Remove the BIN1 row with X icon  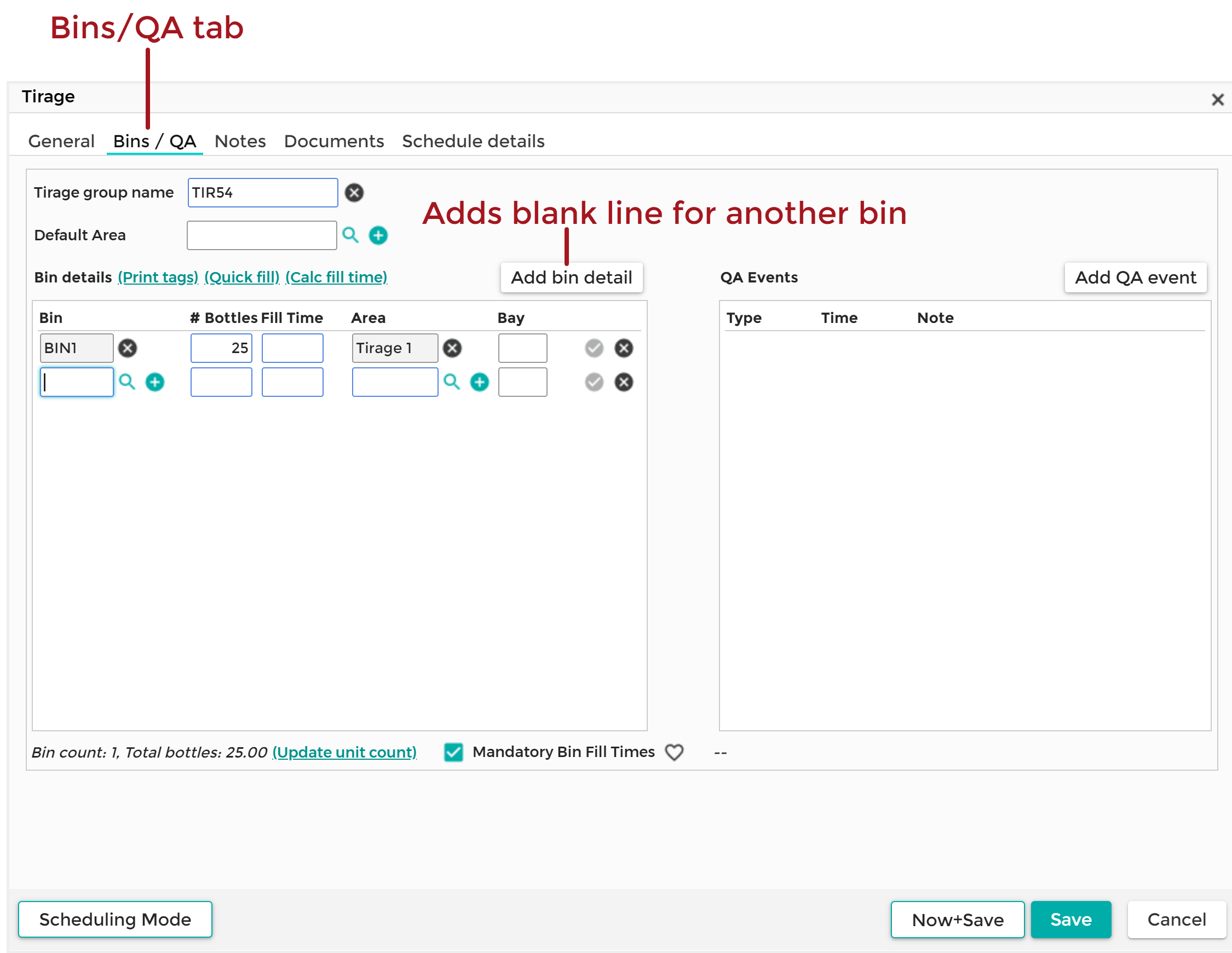[x=623, y=348]
